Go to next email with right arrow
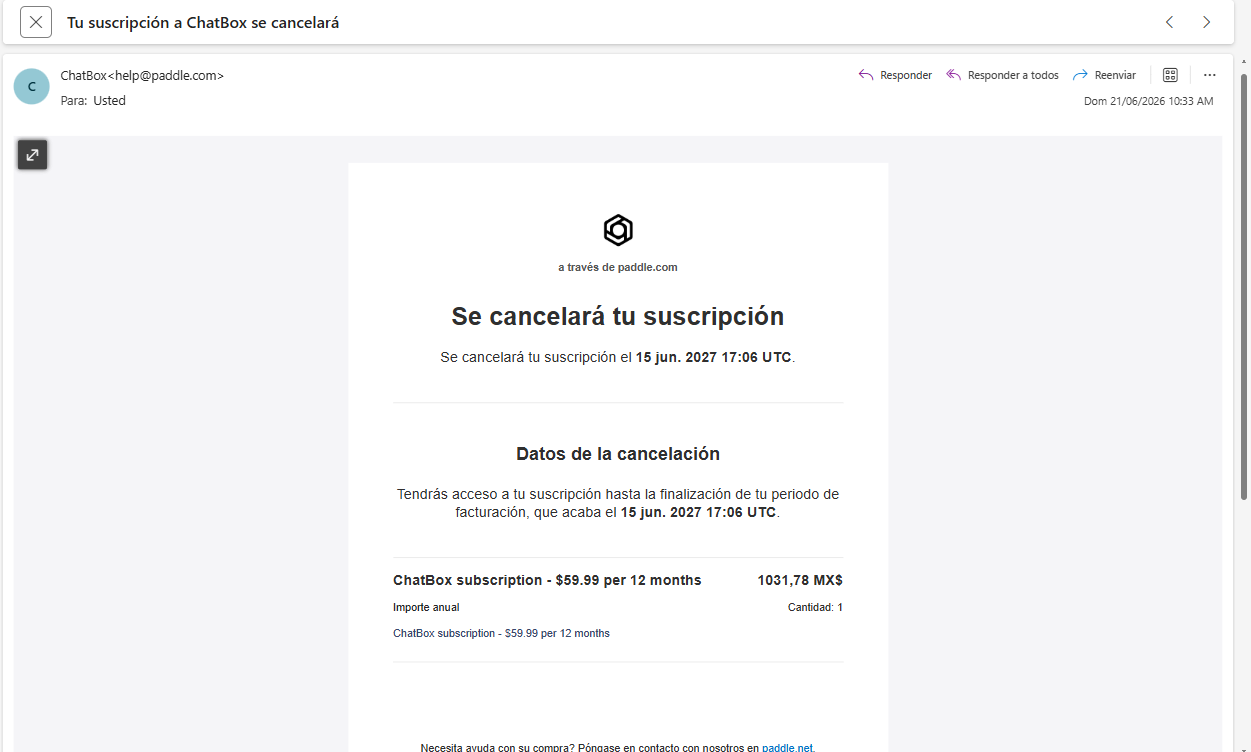This screenshot has width=1251, height=752. pos(1206,22)
